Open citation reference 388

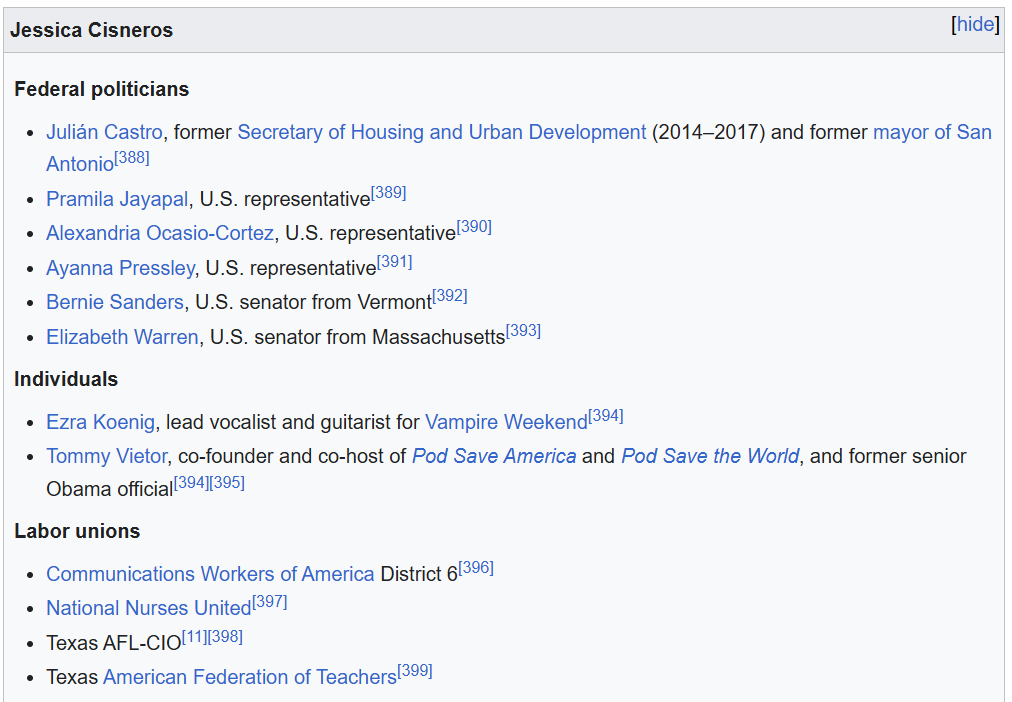coord(132,158)
